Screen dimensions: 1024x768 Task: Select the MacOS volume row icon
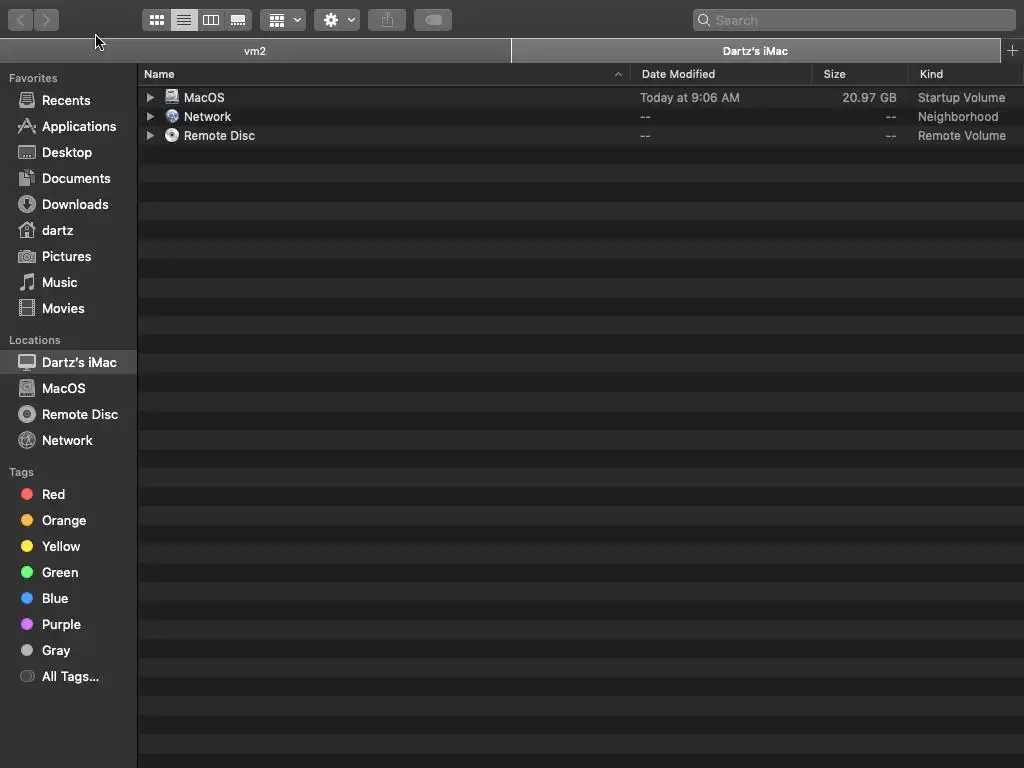tap(172, 97)
